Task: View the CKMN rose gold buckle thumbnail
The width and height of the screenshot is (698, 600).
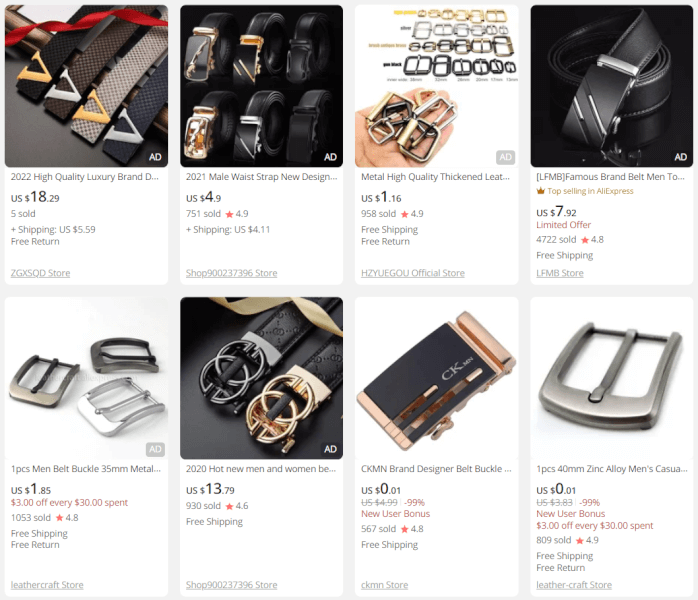Action: 437,378
